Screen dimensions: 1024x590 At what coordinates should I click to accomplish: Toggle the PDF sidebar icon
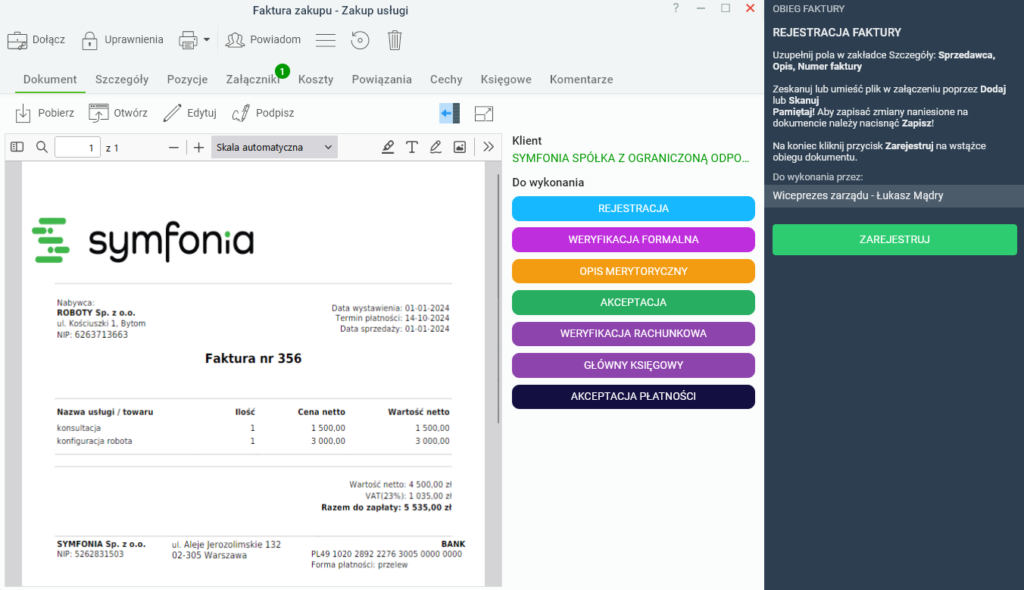point(17,147)
